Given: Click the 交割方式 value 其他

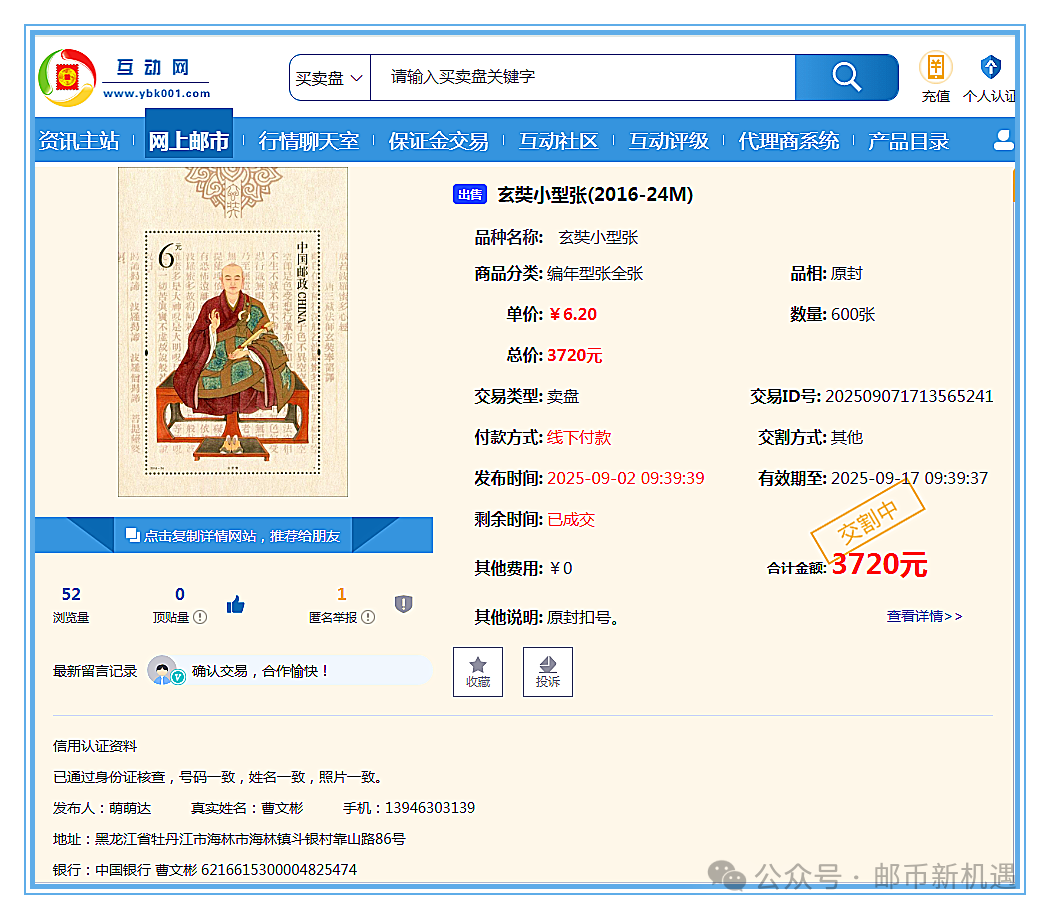Looking at the screenshot, I should point(846,437).
